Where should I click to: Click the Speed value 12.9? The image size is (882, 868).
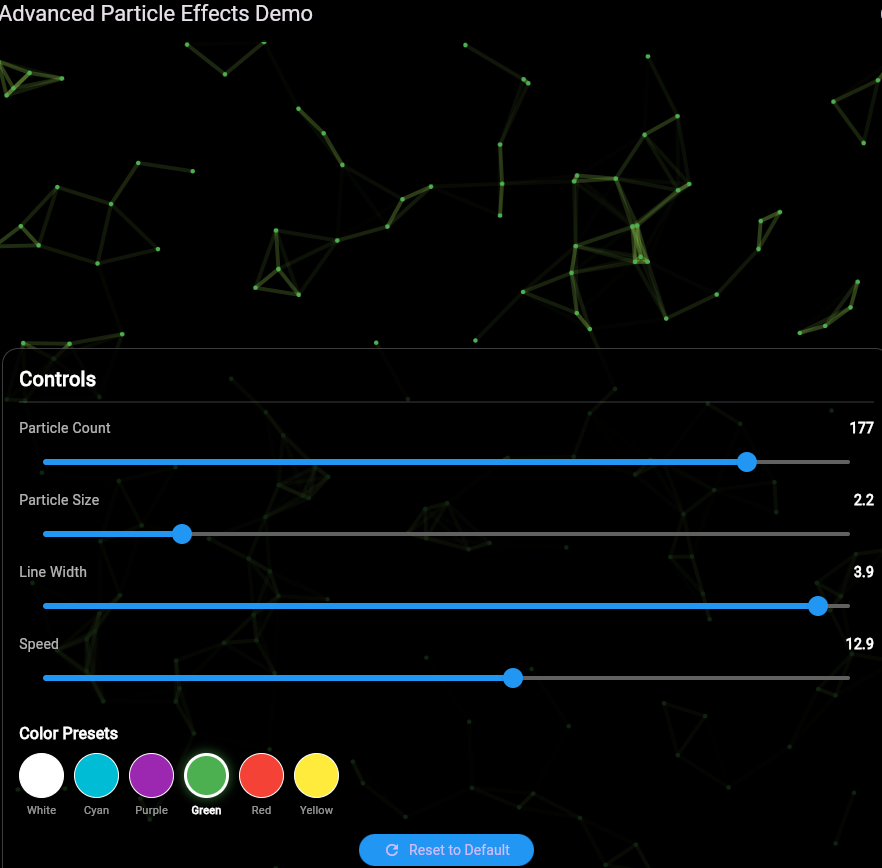point(860,644)
